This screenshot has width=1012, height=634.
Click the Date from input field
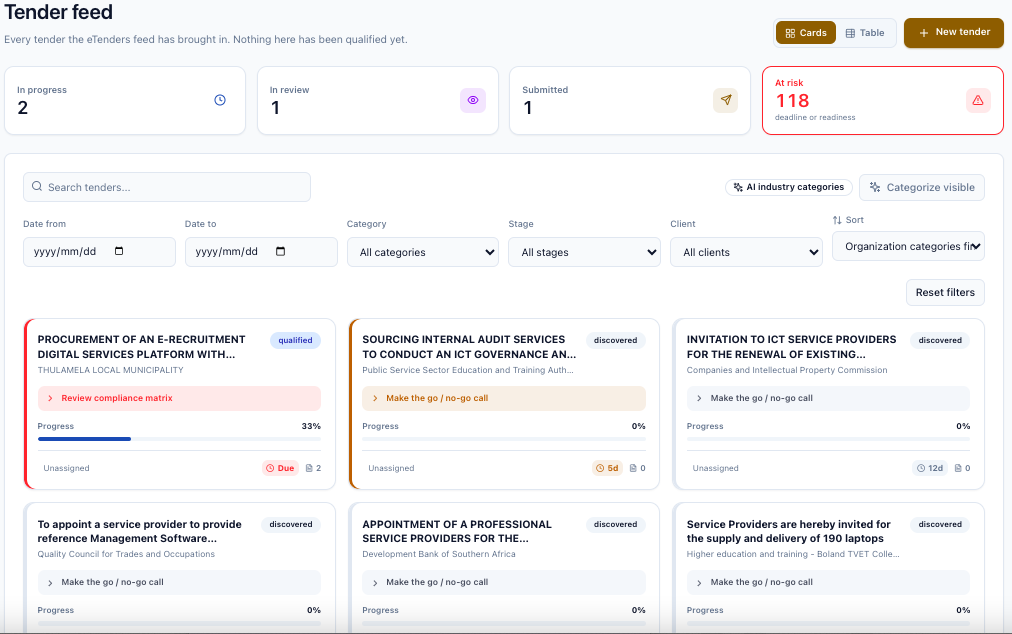(x=99, y=252)
